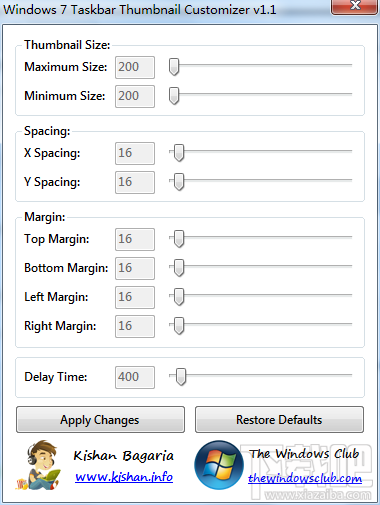Click the Delay Time value field
The width and height of the screenshot is (380, 505).
pos(135,377)
